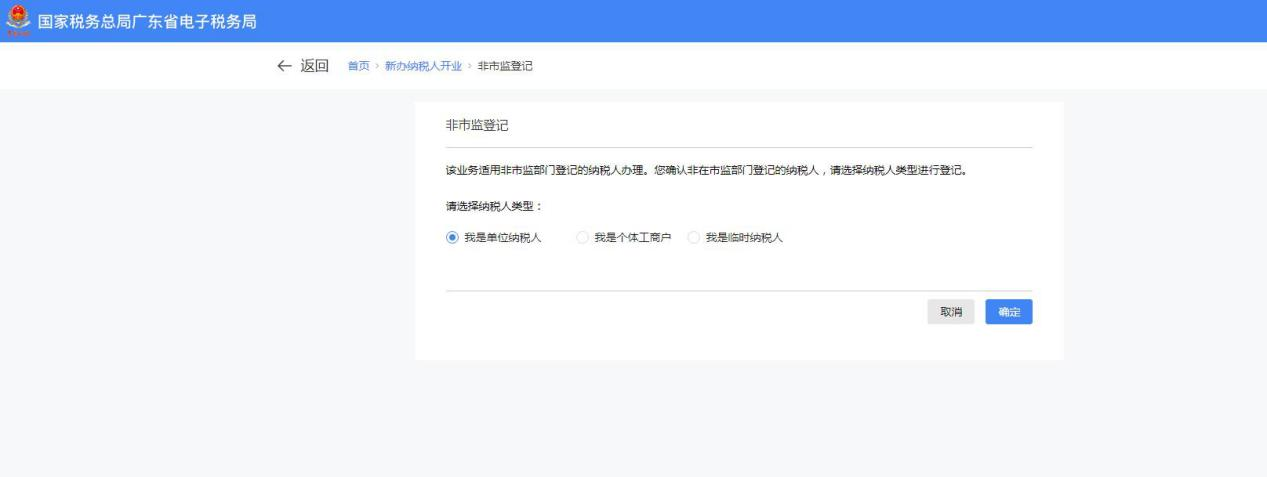1267x477 pixels.
Task: Click 非市监登记 breadcrumb item
Action: (504, 66)
